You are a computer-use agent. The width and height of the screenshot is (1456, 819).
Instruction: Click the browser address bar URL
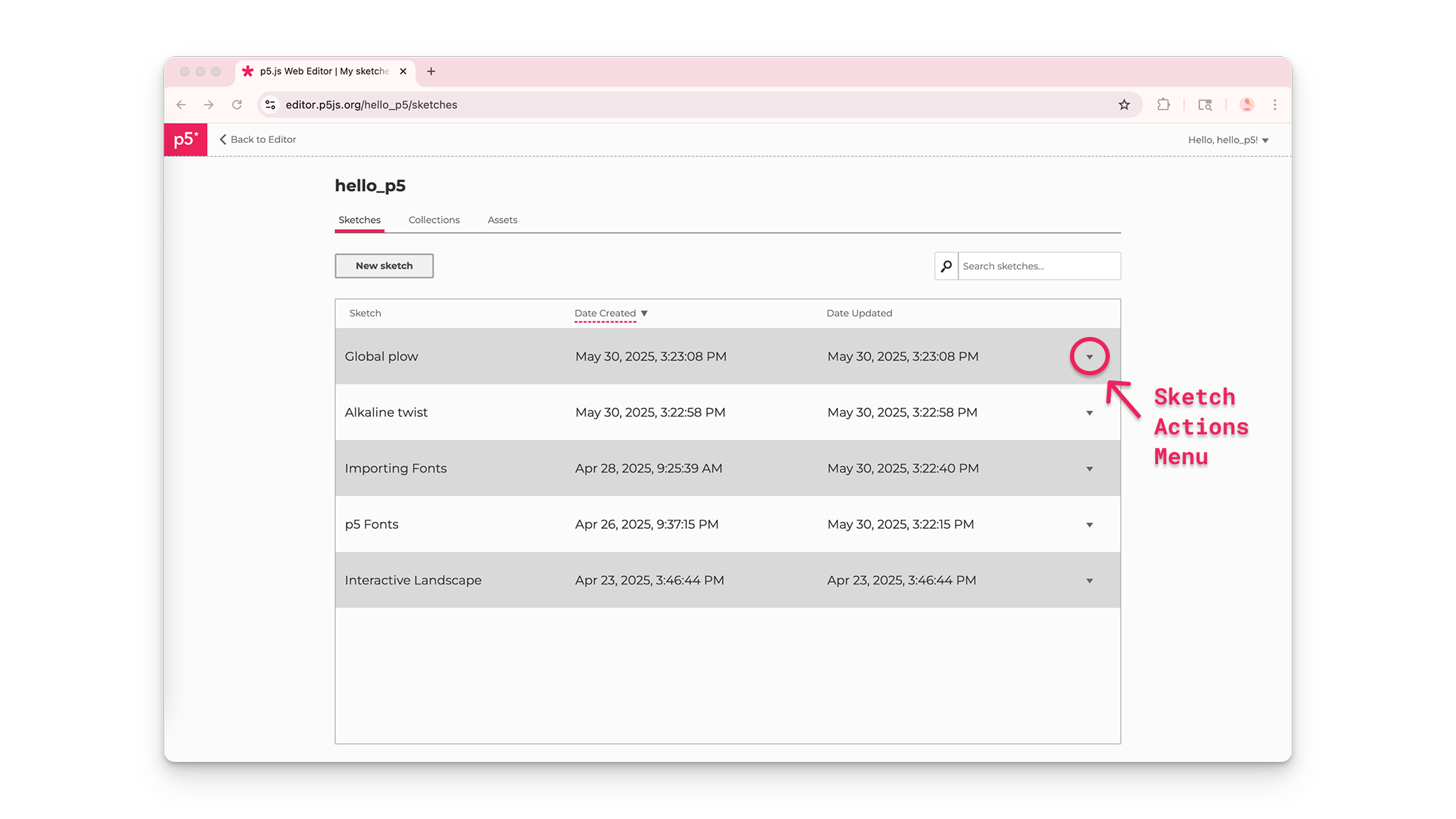tap(371, 105)
